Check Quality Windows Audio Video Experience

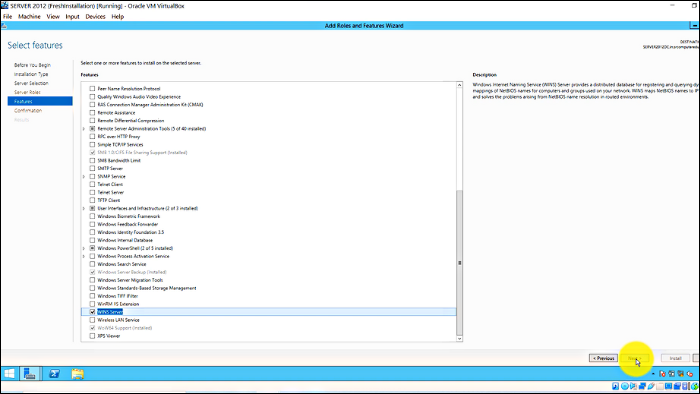(92, 97)
